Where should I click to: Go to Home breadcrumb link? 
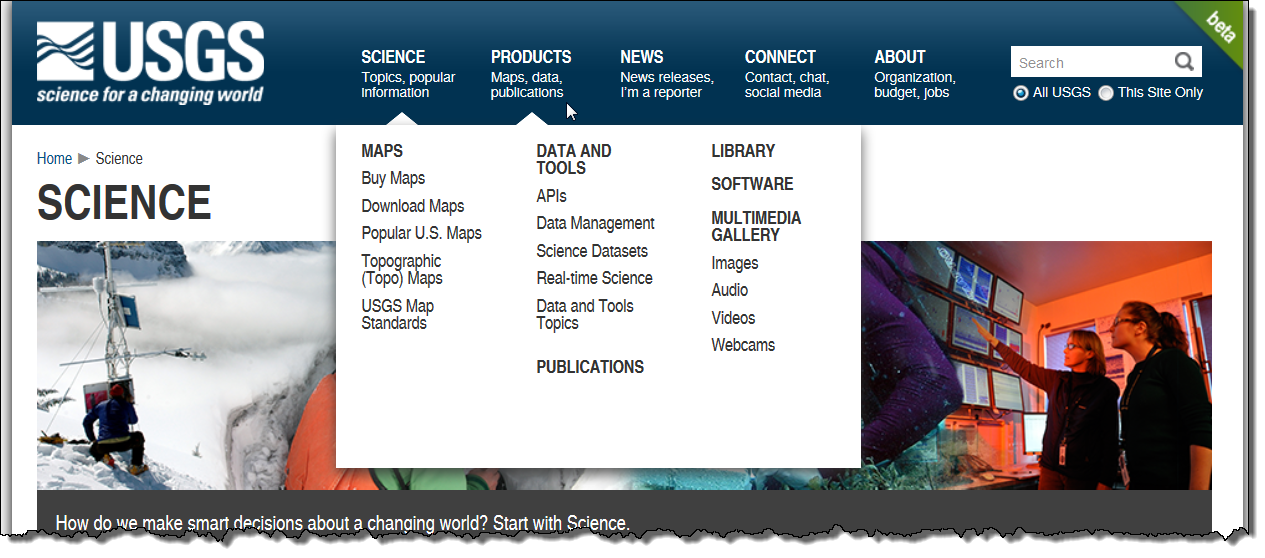[54, 159]
